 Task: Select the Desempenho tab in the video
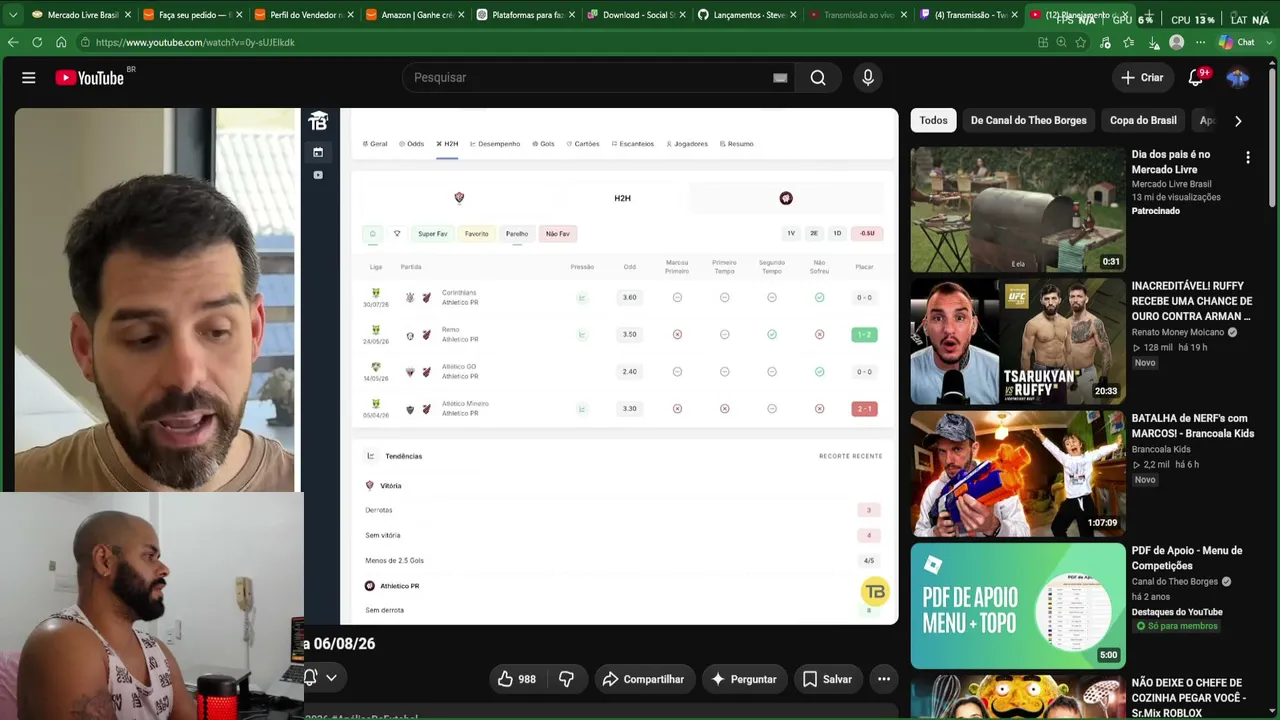tap(495, 144)
